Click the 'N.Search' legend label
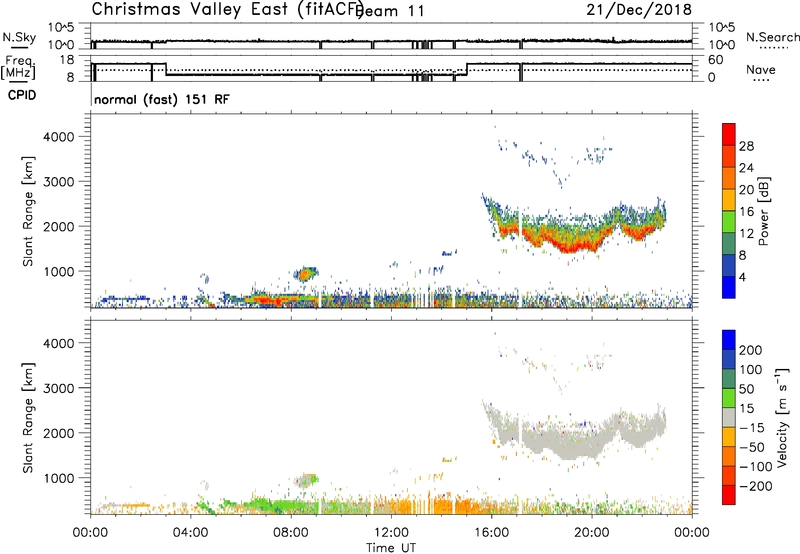Screen dimensions: 800x554 tap(772, 37)
